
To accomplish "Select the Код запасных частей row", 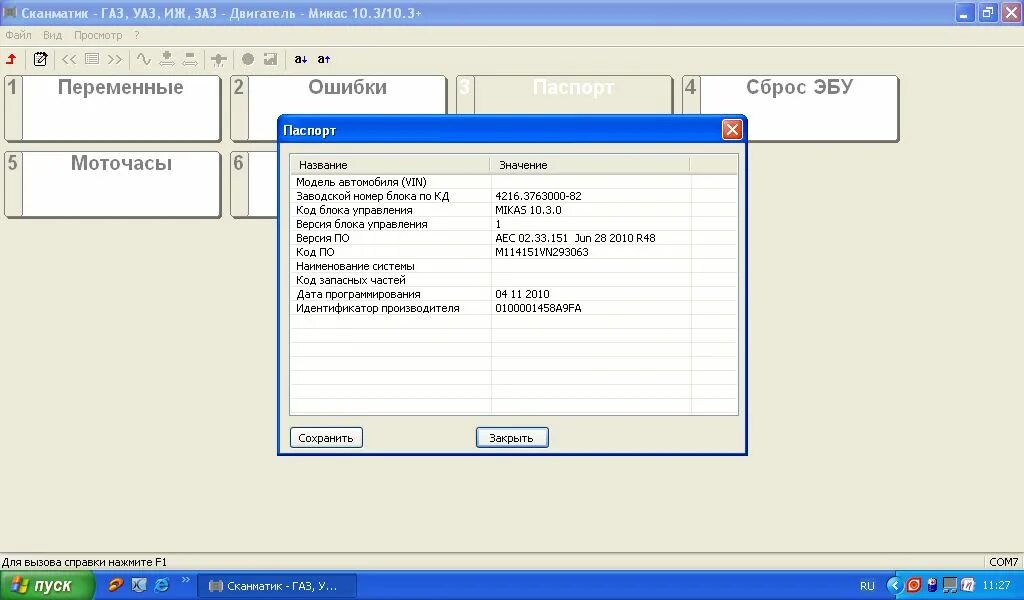I will point(514,280).
